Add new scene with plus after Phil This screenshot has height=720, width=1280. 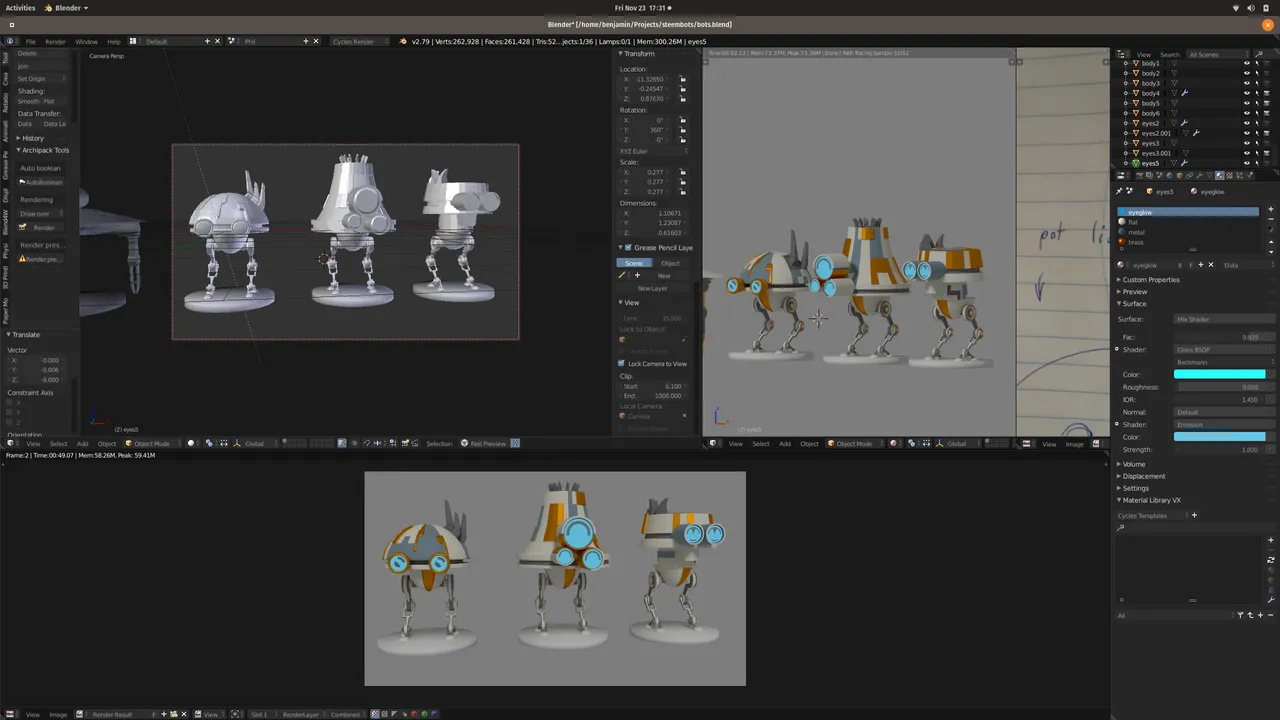click(305, 41)
